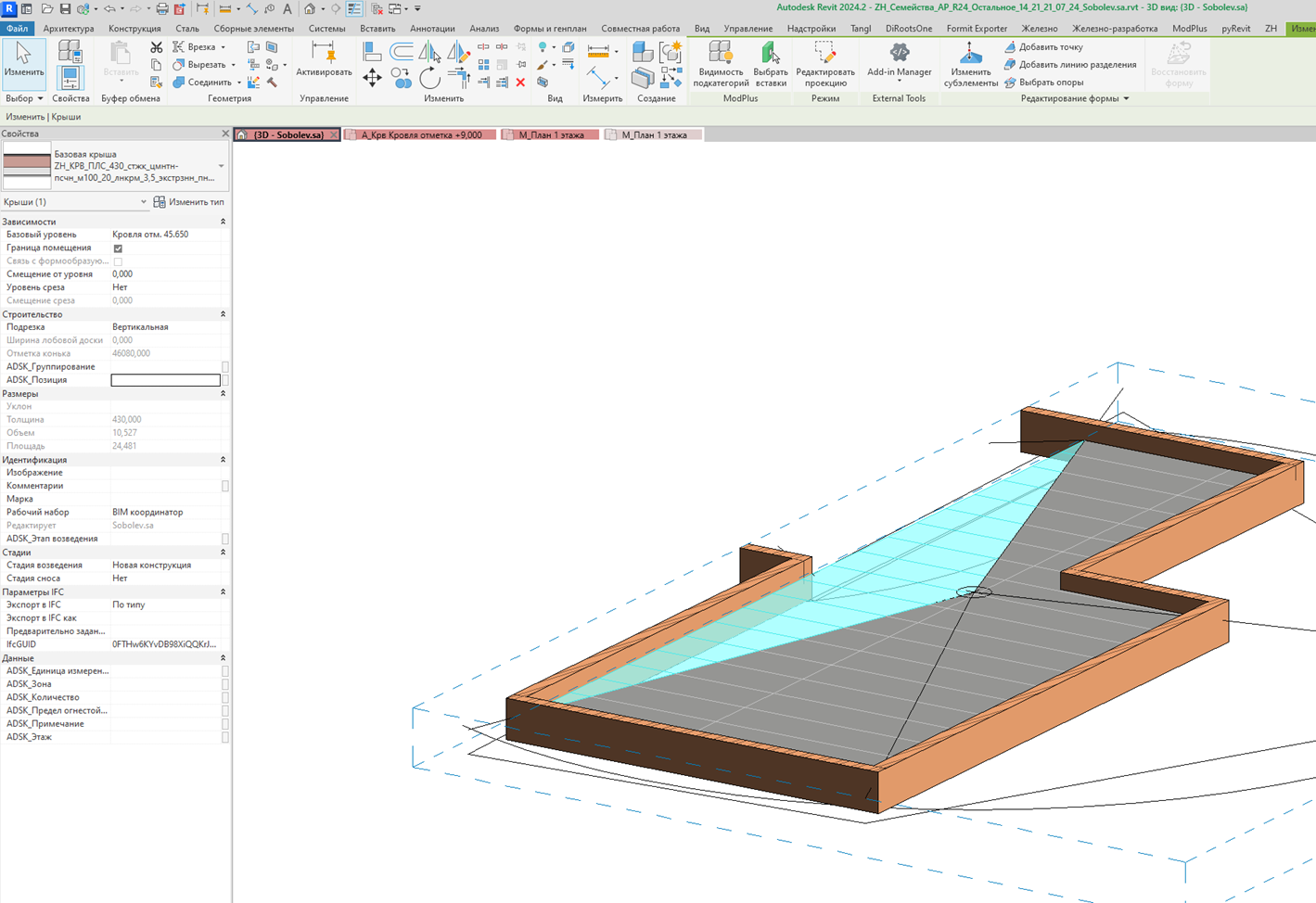This screenshot has width=1316, height=903.
Task: Click the ADSK_Позиция input field
Action: pyautogui.click(x=165, y=380)
